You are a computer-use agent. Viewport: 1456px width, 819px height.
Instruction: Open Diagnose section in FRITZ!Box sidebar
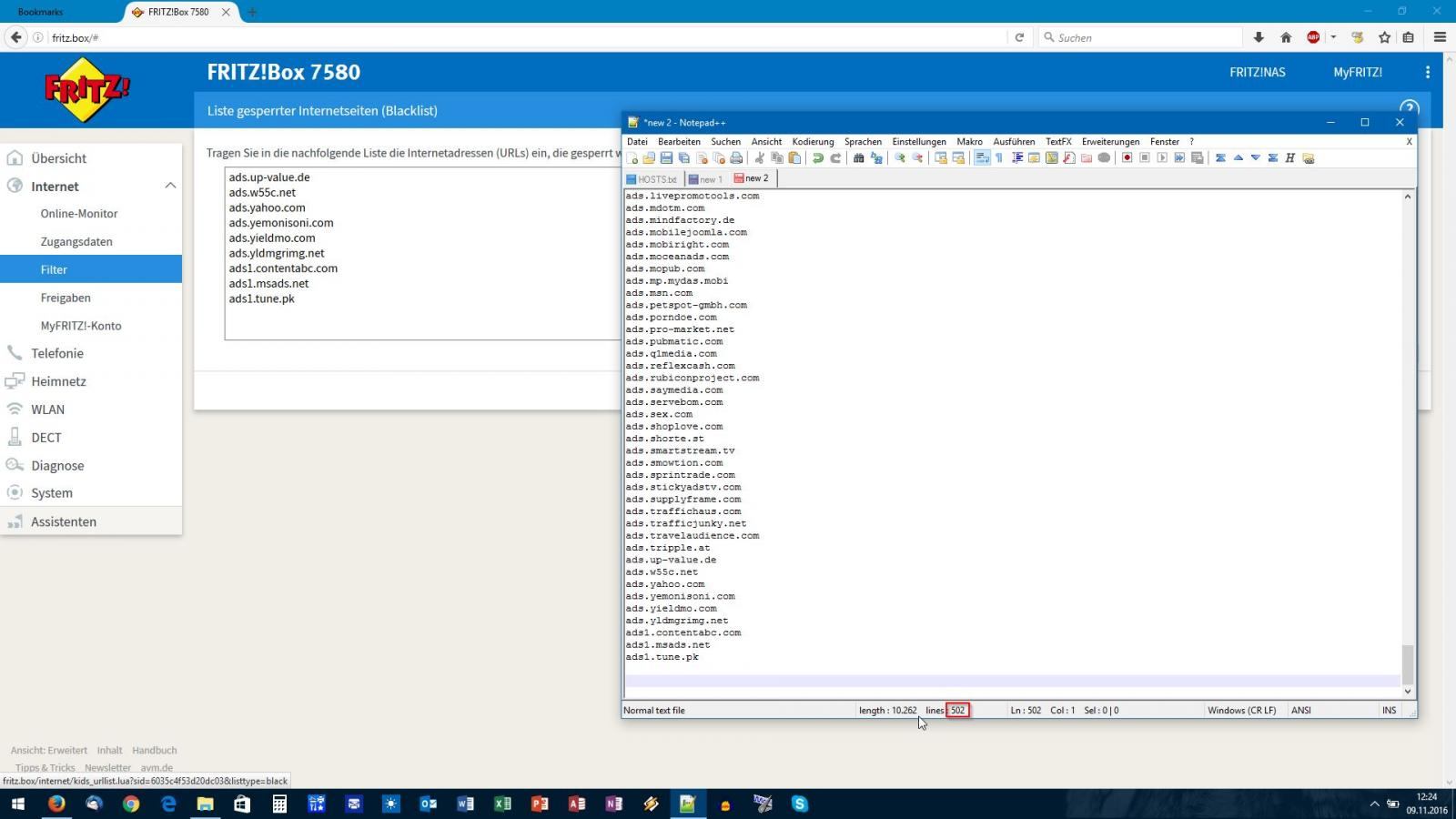[57, 465]
